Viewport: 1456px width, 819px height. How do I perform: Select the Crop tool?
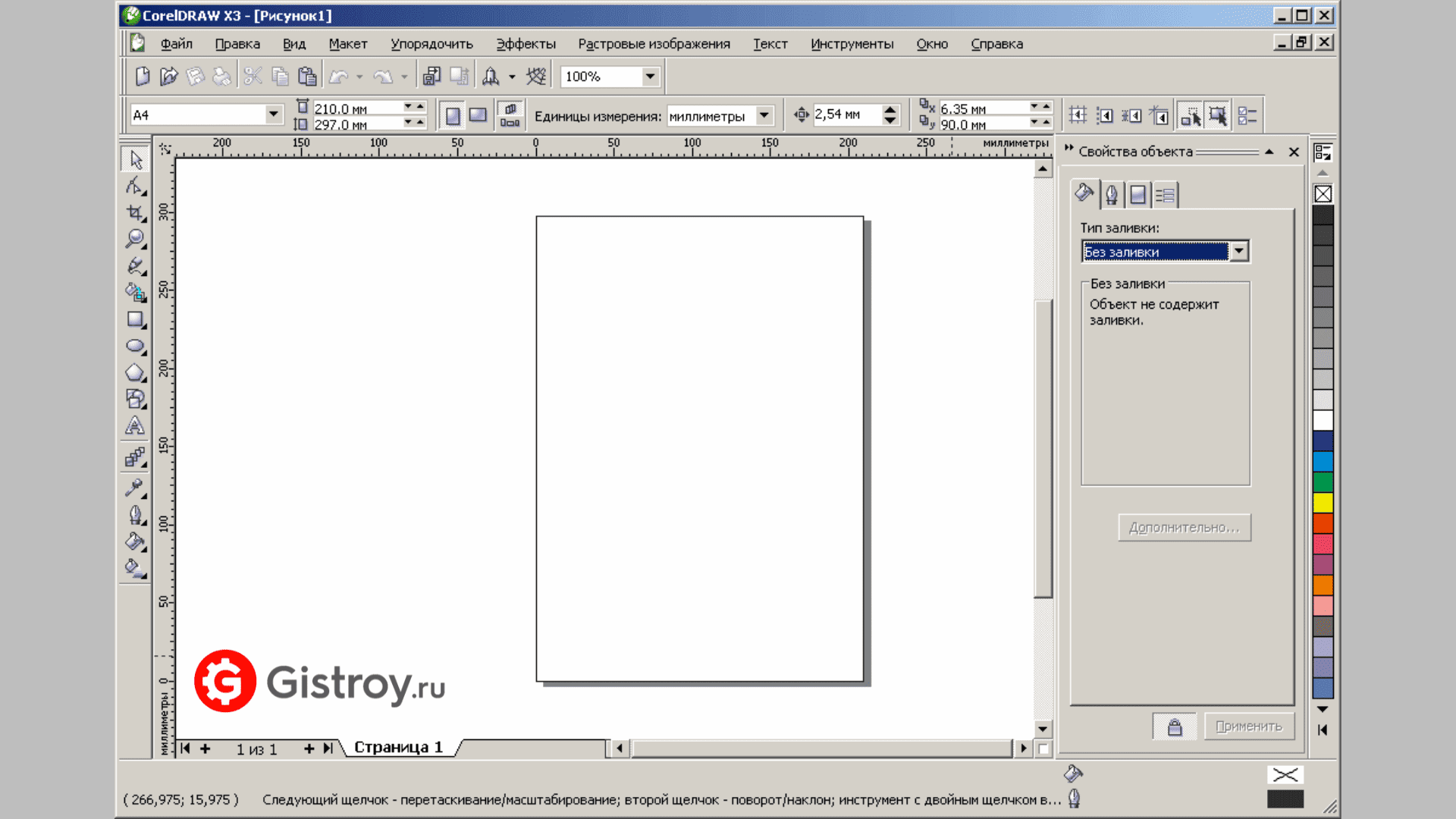(x=135, y=213)
